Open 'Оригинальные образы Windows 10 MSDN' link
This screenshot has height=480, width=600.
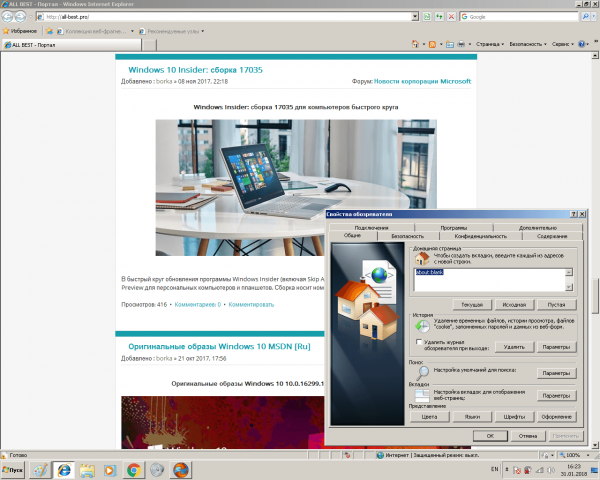coord(219,346)
